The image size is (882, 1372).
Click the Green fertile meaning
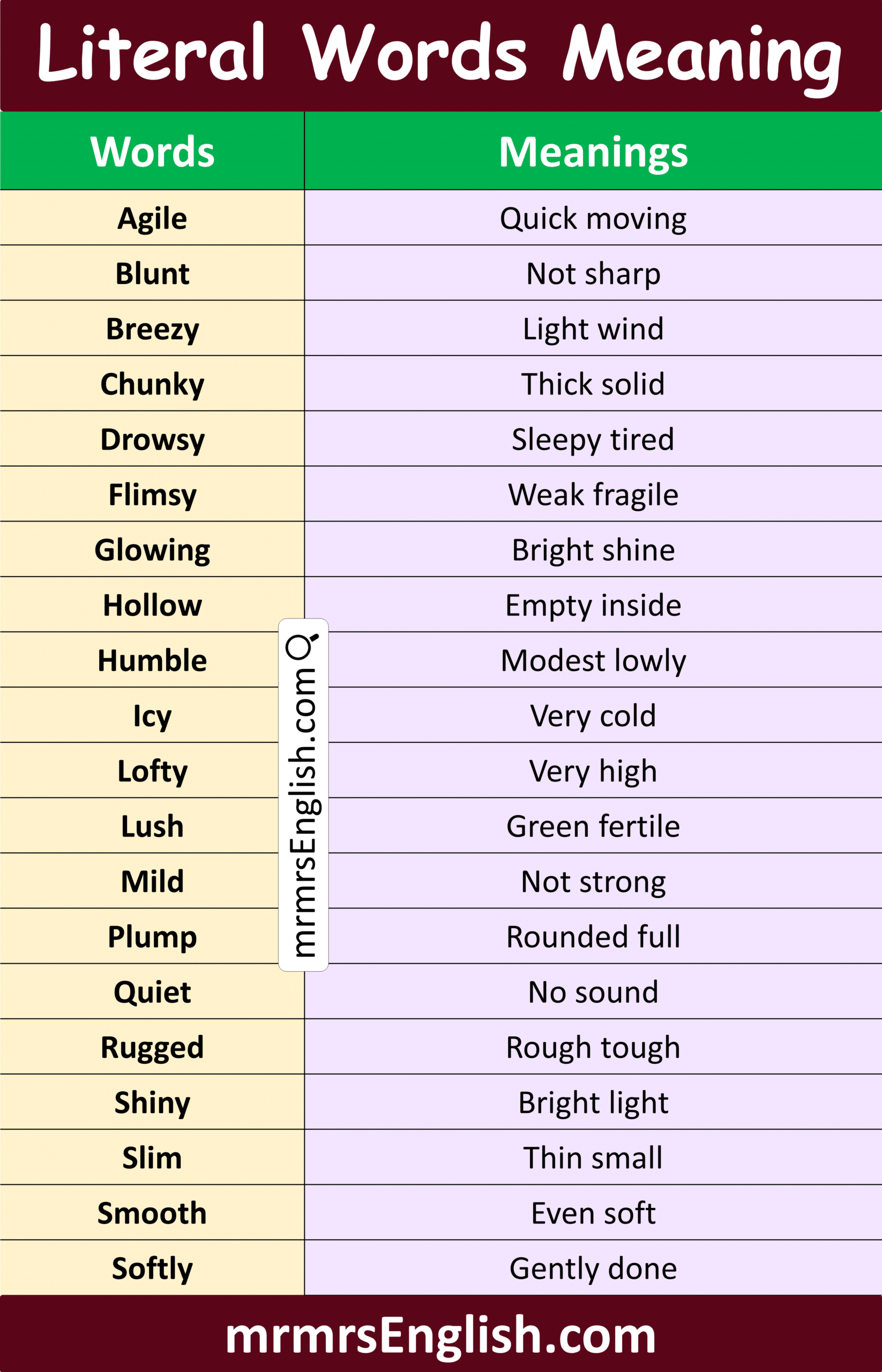(593, 826)
